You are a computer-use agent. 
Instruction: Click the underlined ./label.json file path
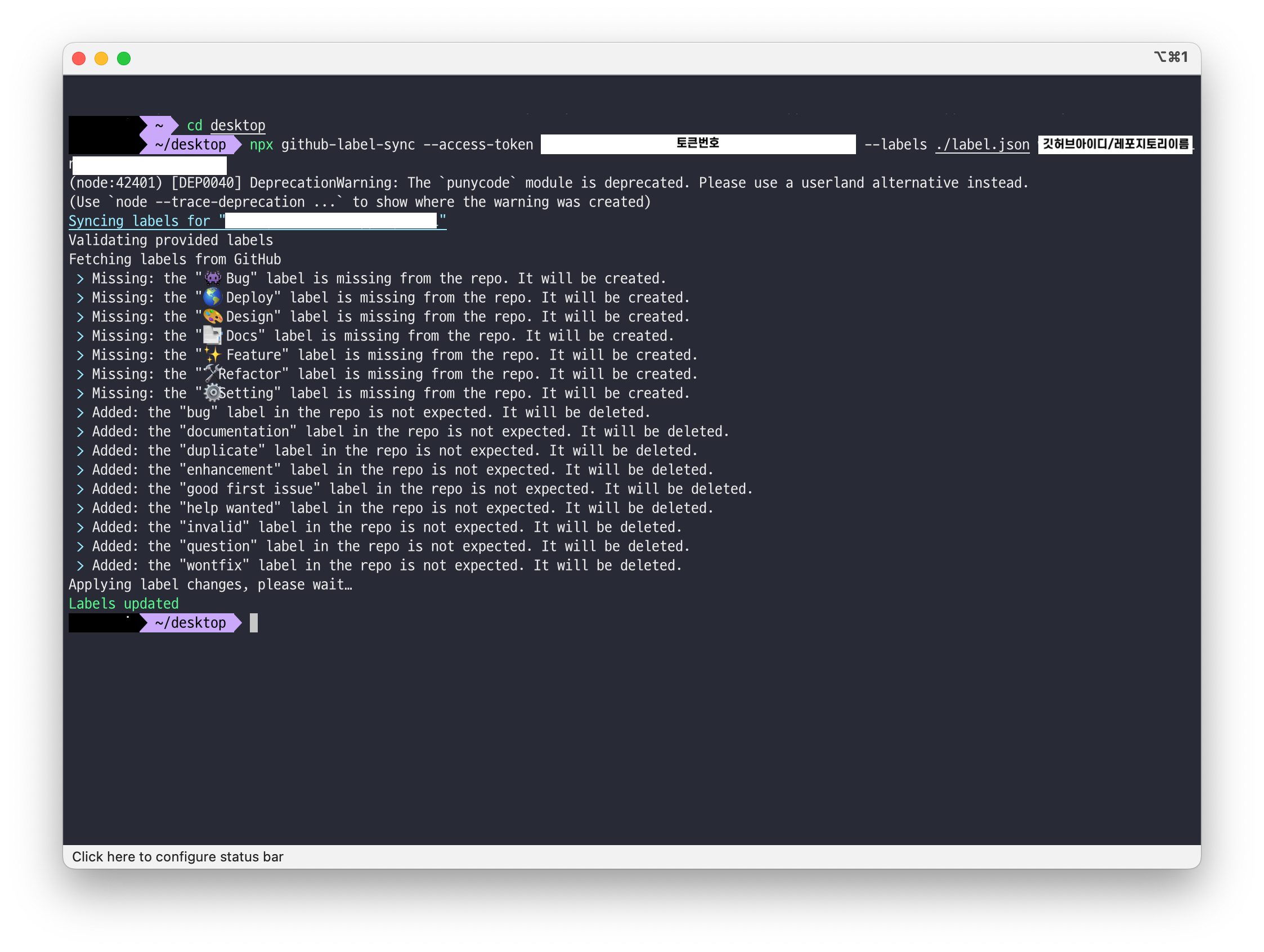pyautogui.click(x=981, y=145)
